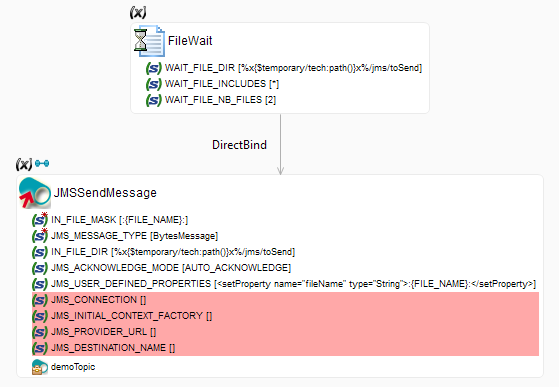Click parameter icon of IN_FILE_DIR
The height and width of the screenshot is (387, 559).
pyautogui.click(x=40, y=252)
